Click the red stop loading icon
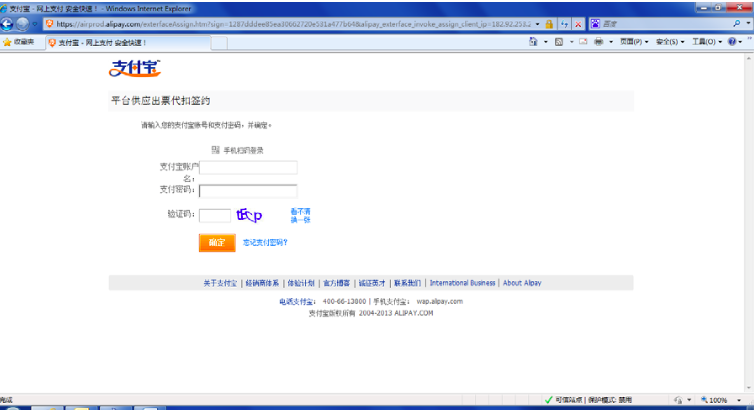 [x=578, y=24]
